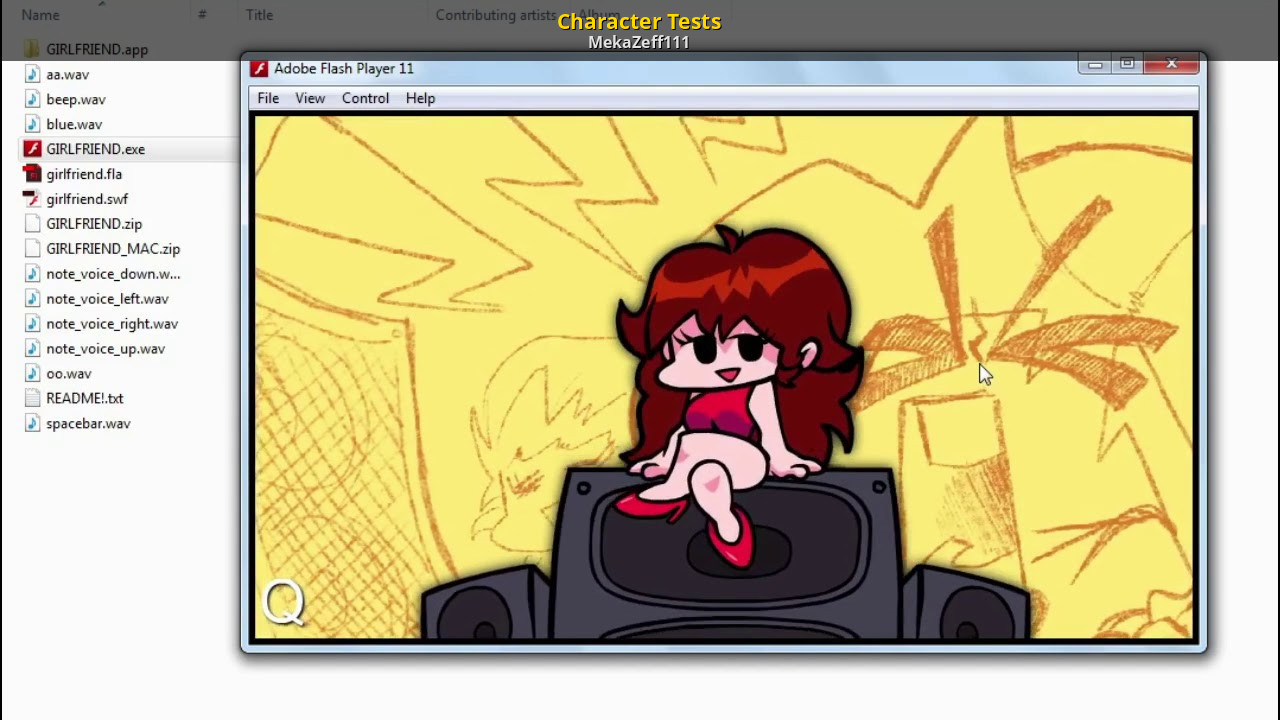Open the File menu in Flash Player
Screen dimensions: 1280x720
pyautogui.click(x=268, y=98)
